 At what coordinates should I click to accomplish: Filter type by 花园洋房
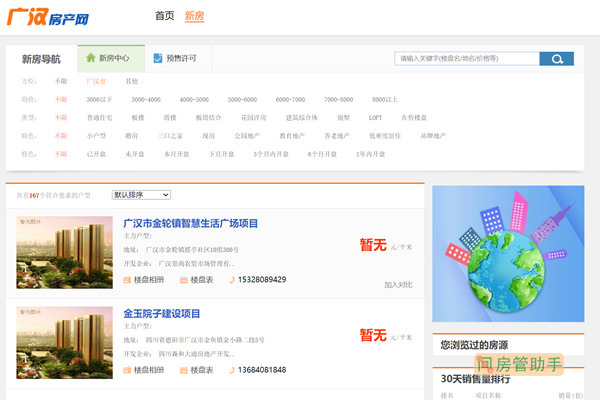click(x=254, y=118)
